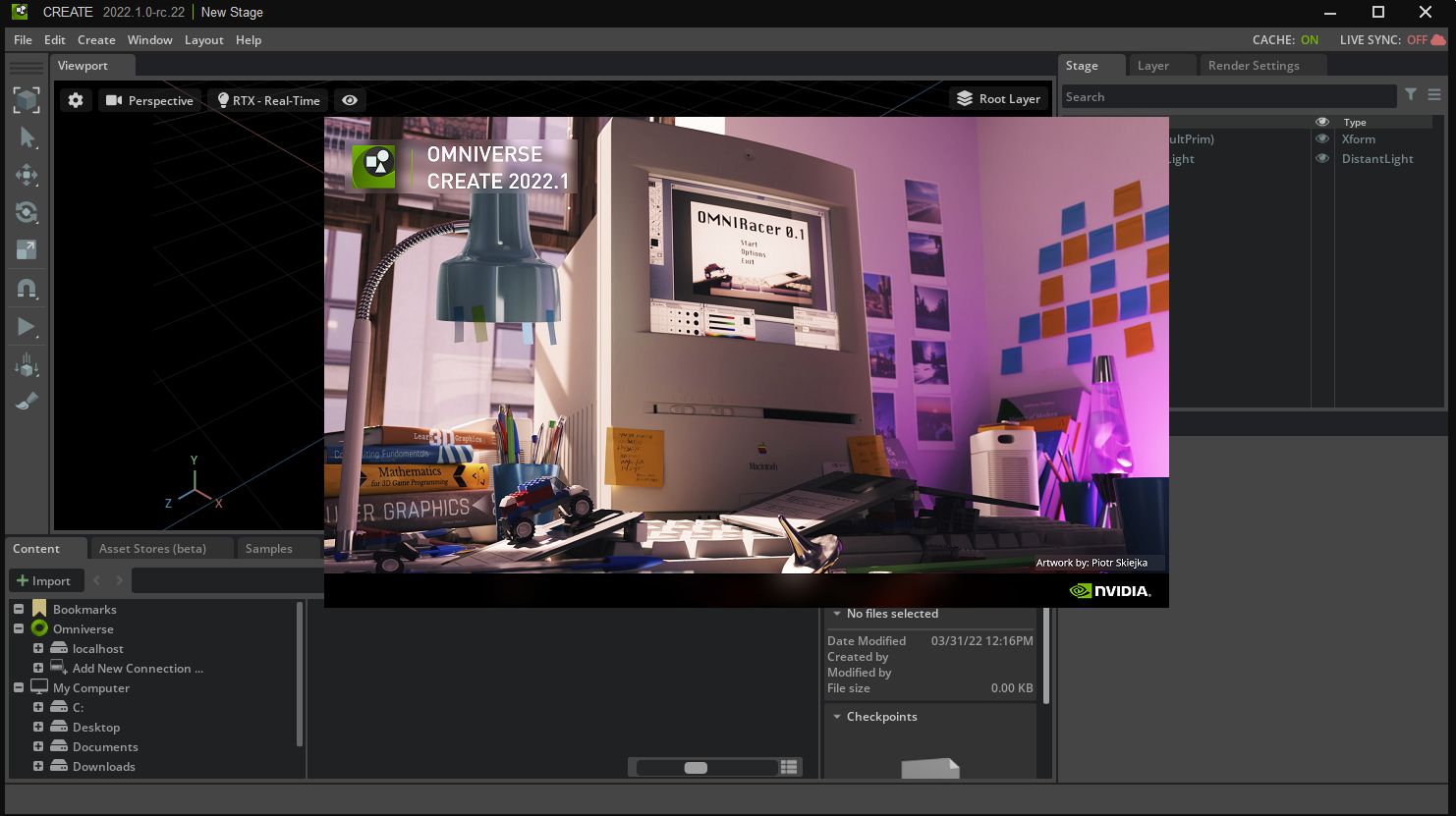1456x816 pixels.
Task: Click the Bookmarks ribbon icon
Action: click(39, 609)
